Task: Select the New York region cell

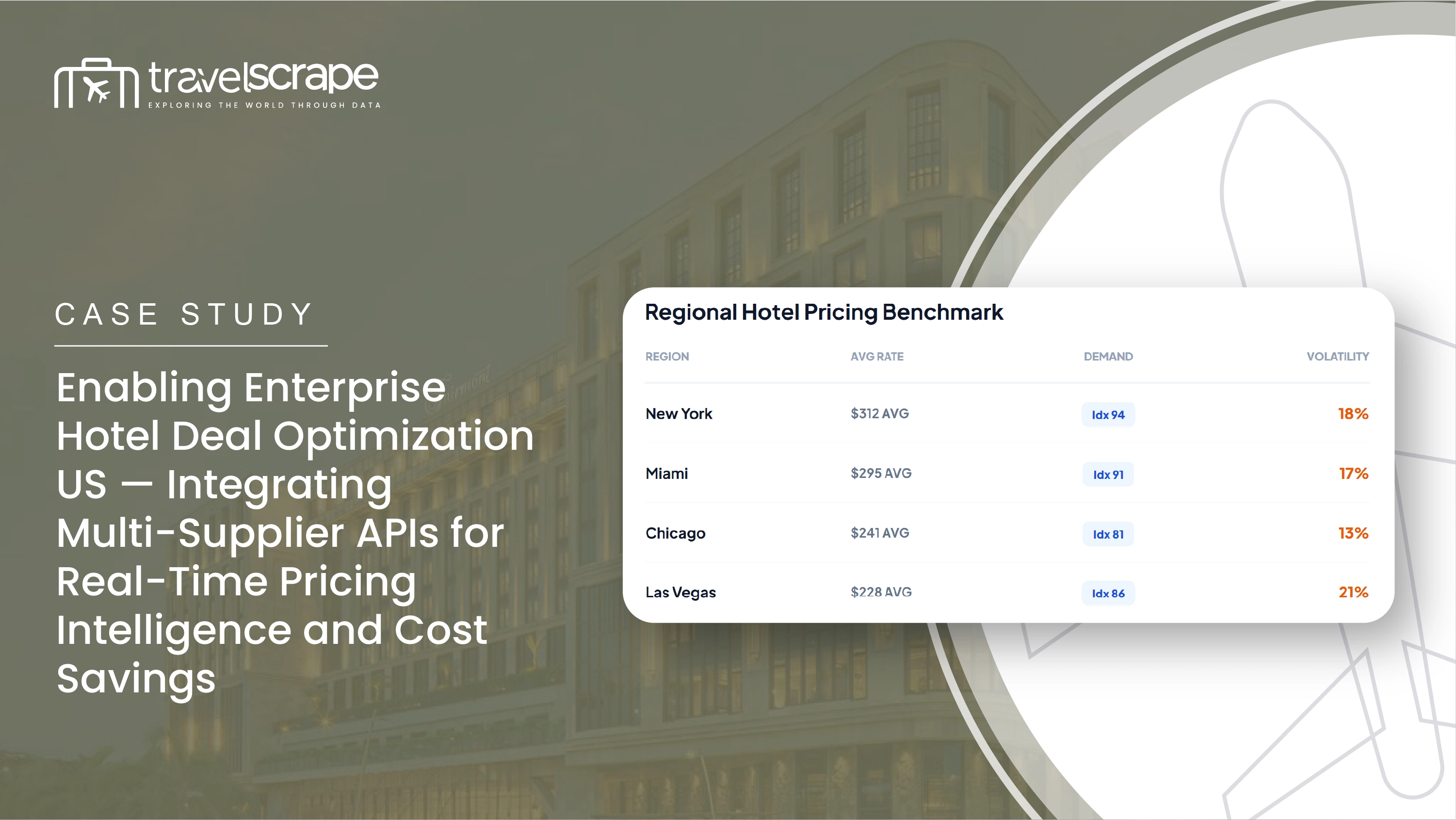Action: point(679,414)
